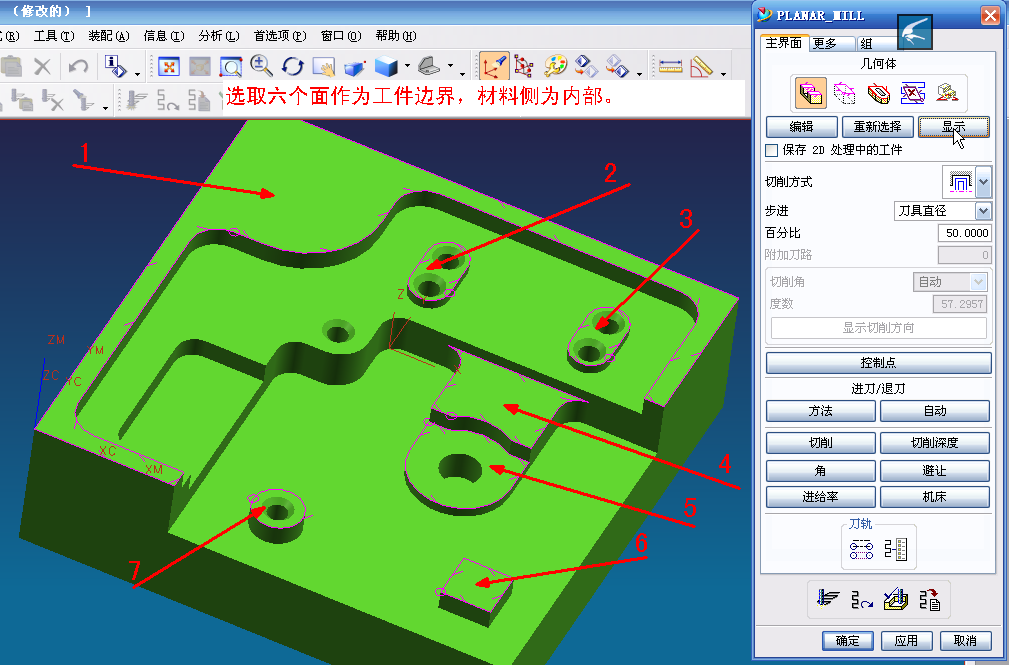Click the WCS dynamics icon beside WCS display
The width and height of the screenshot is (1009, 665).
click(x=524, y=66)
